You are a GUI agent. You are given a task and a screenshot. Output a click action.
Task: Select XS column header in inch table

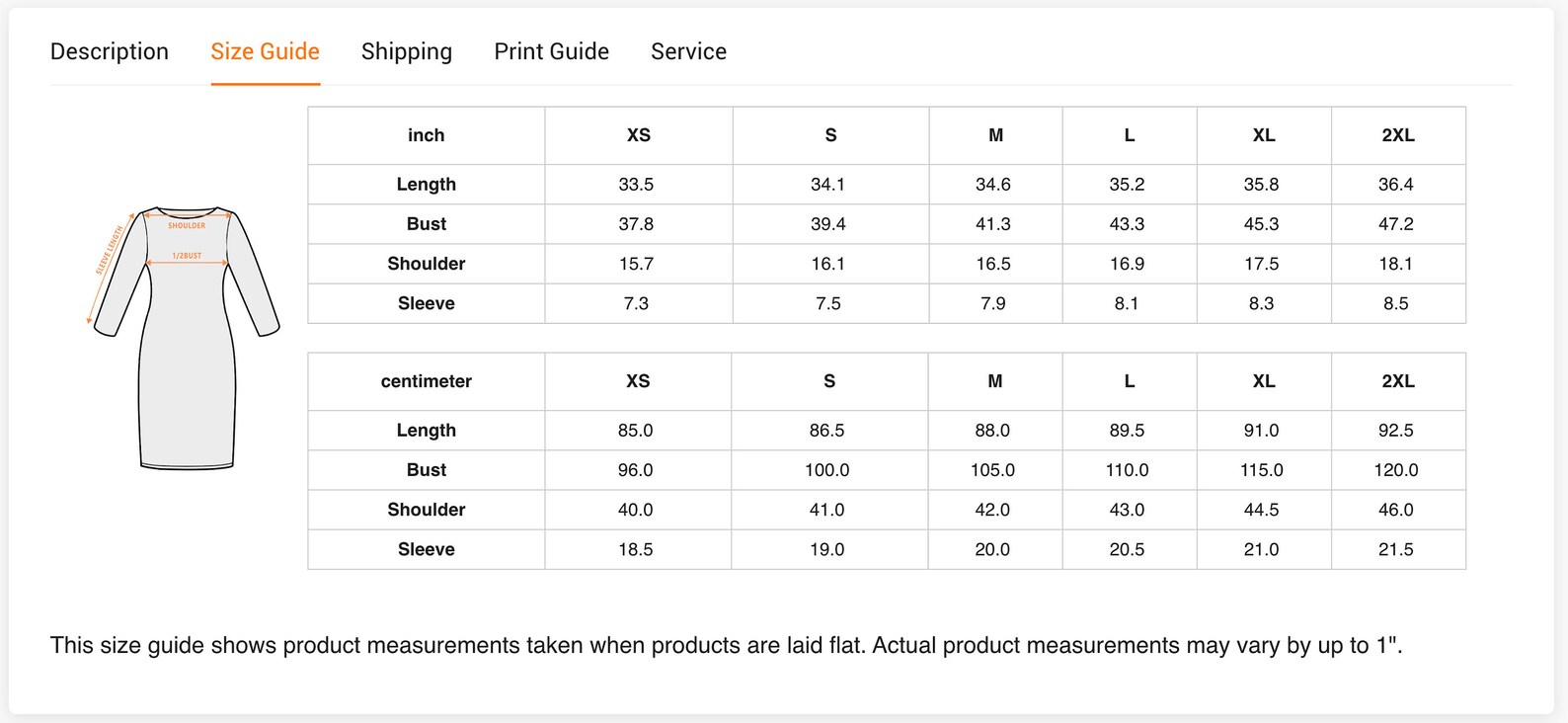click(x=639, y=135)
